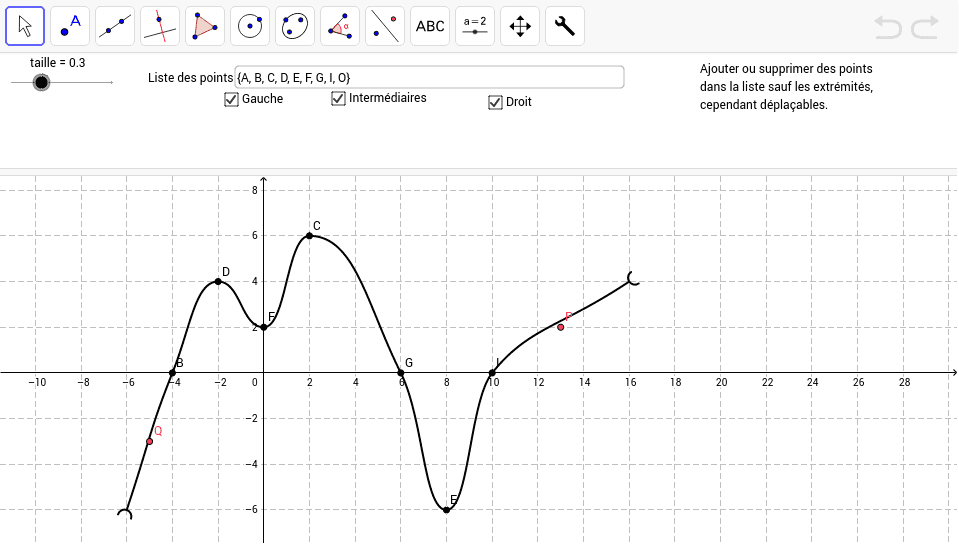Image resolution: width=959 pixels, height=545 pixels.
Task: Select the Circle with center tool
Action: [250, 26]
